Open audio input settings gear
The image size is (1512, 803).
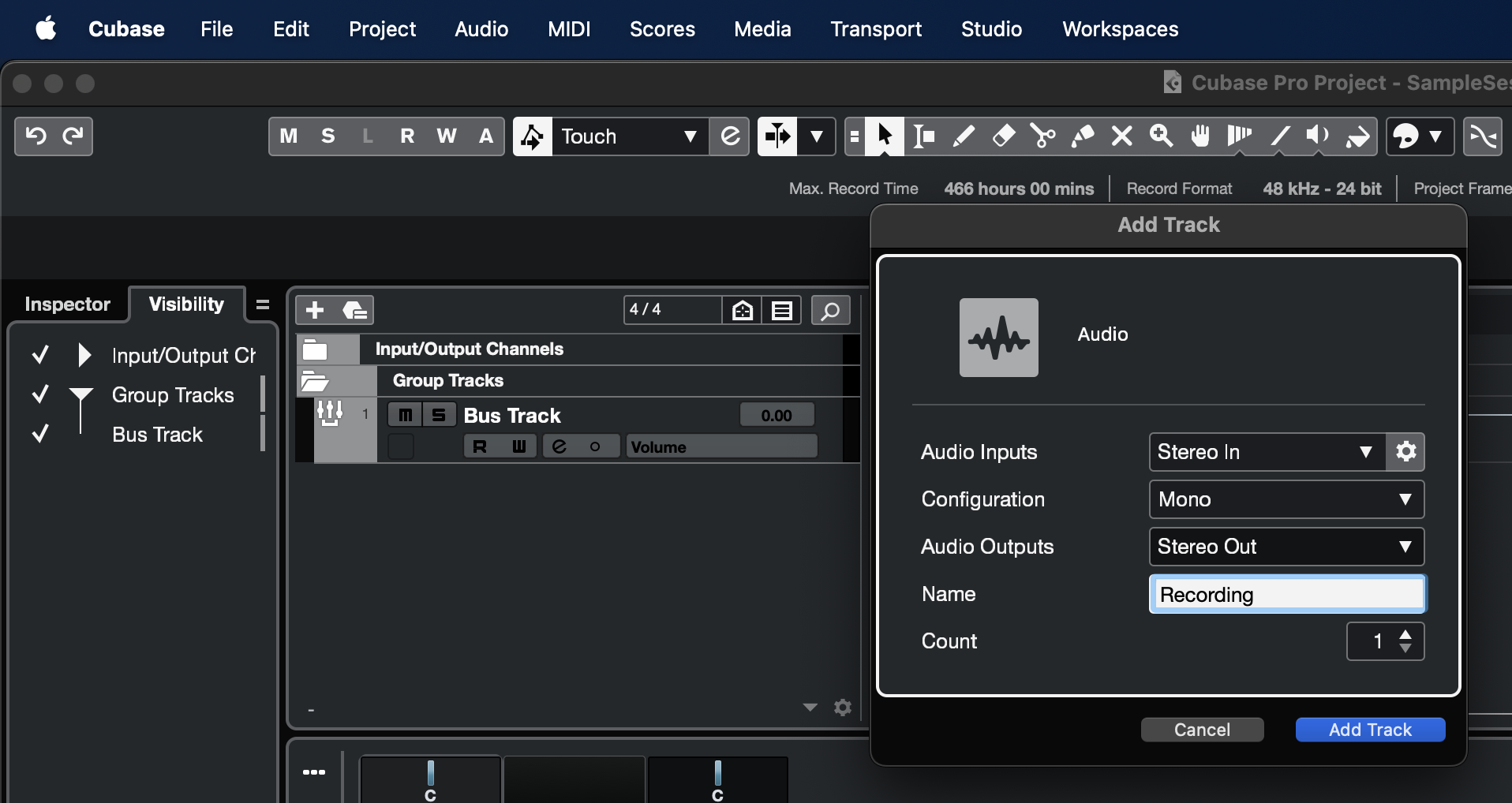tap(1405, 452)
